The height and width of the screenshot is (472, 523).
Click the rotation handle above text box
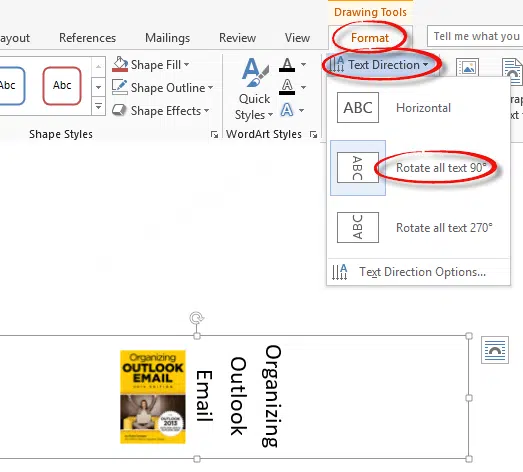tap(196, 318)
